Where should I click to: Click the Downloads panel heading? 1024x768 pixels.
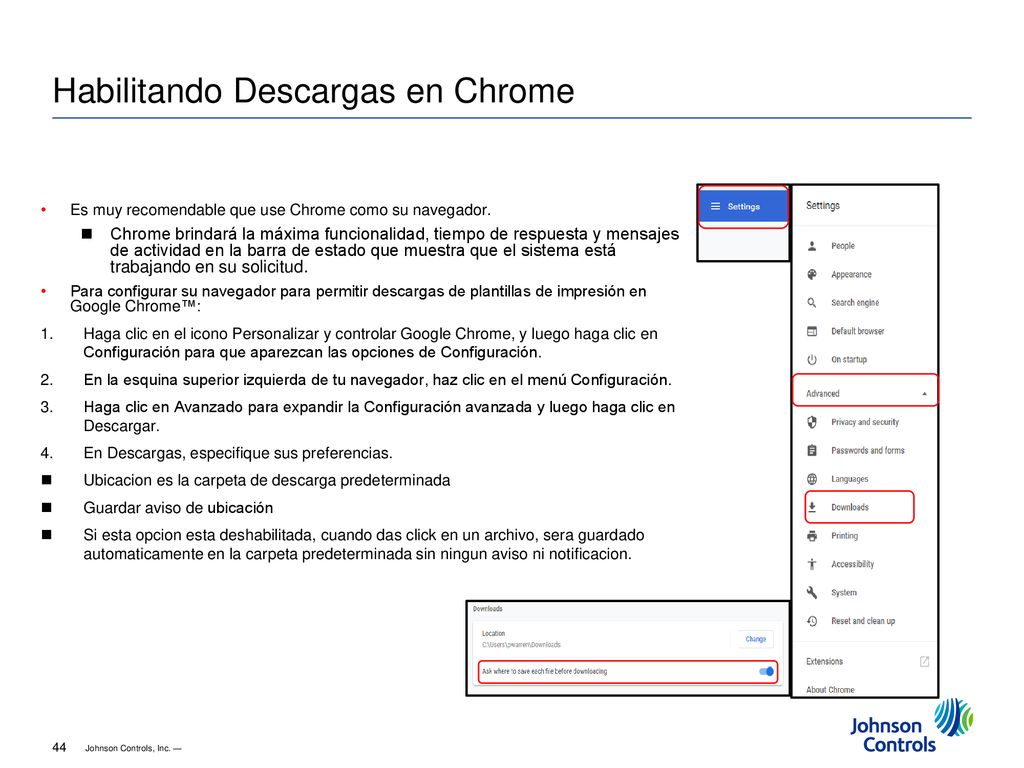(488, 609)
